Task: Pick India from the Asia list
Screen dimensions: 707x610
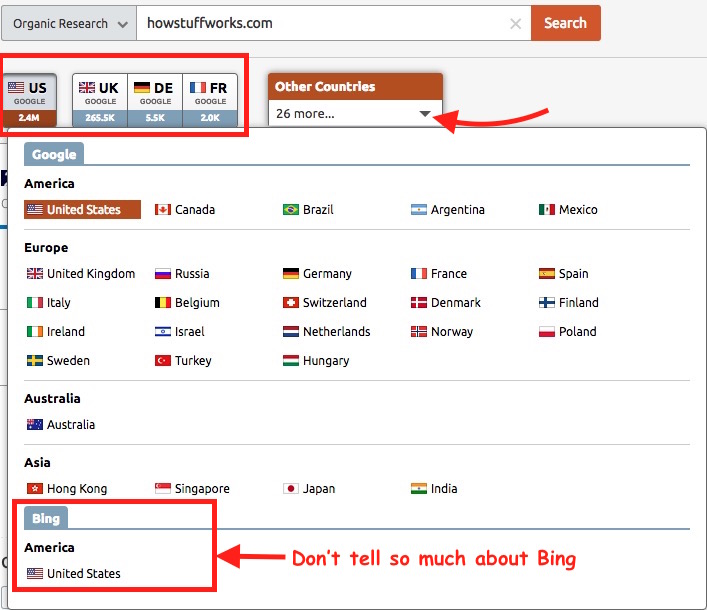Action: pyautogui.click(x=444, y=489)
